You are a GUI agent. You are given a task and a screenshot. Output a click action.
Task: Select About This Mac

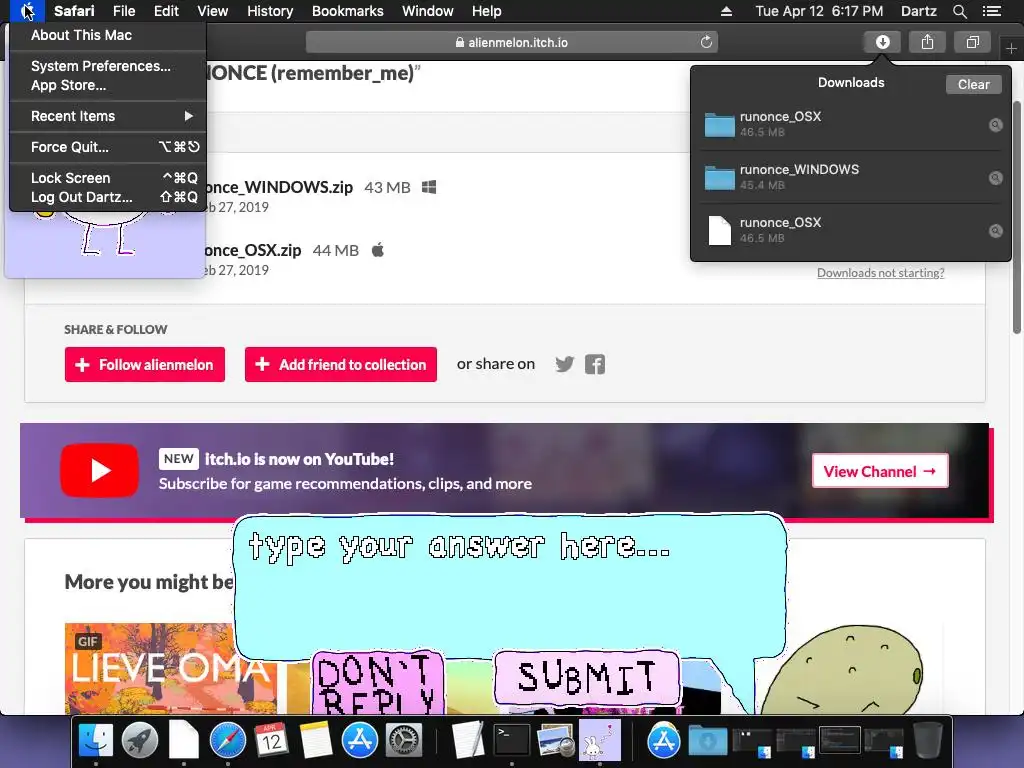108,35
